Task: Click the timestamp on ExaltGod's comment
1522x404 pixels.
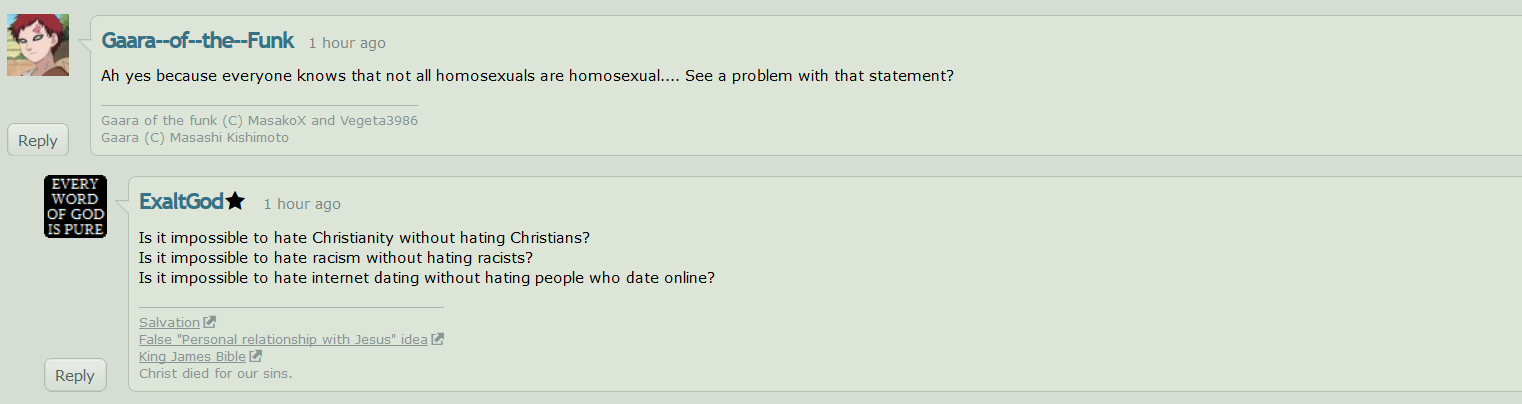Action: tap(302, 204)
